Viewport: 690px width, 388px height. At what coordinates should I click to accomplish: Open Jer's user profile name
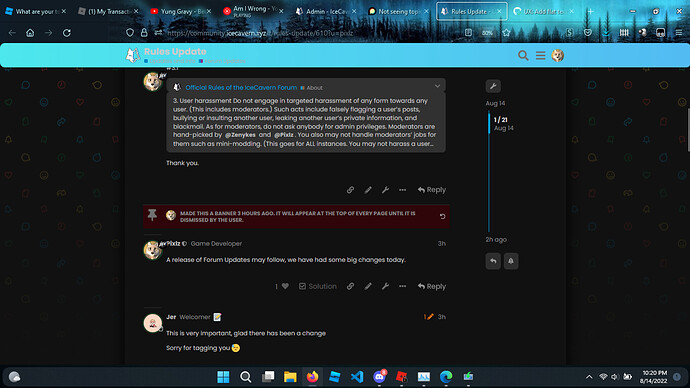(171, 317)
